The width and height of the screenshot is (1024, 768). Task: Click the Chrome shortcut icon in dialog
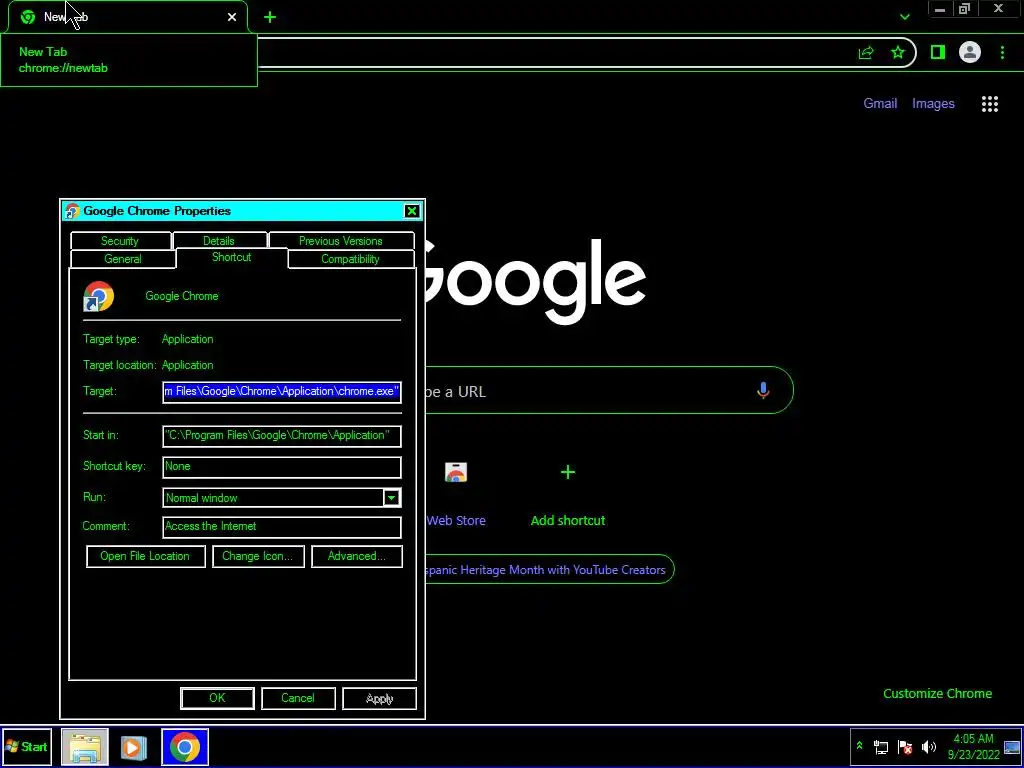[99, 296]
